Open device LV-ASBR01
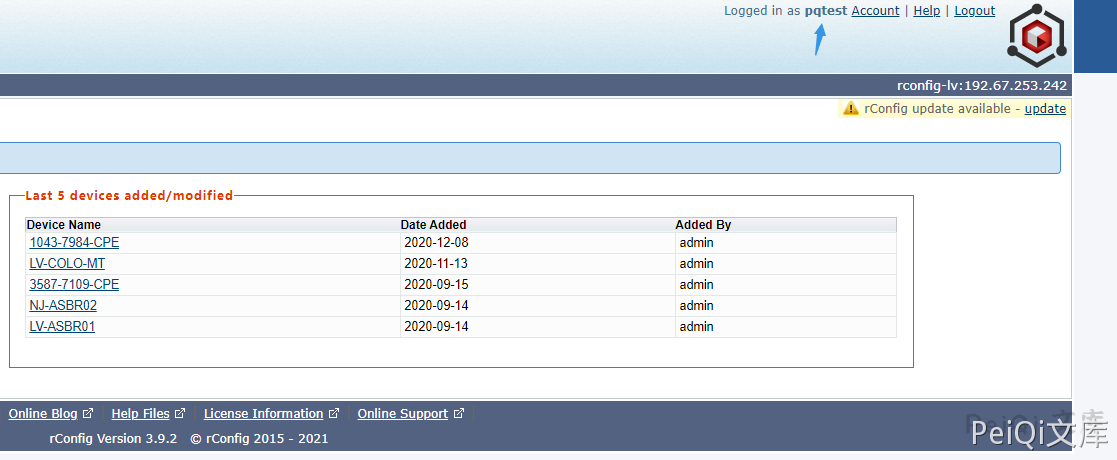This screenshot has width=1117, height=460. [62, 327]
